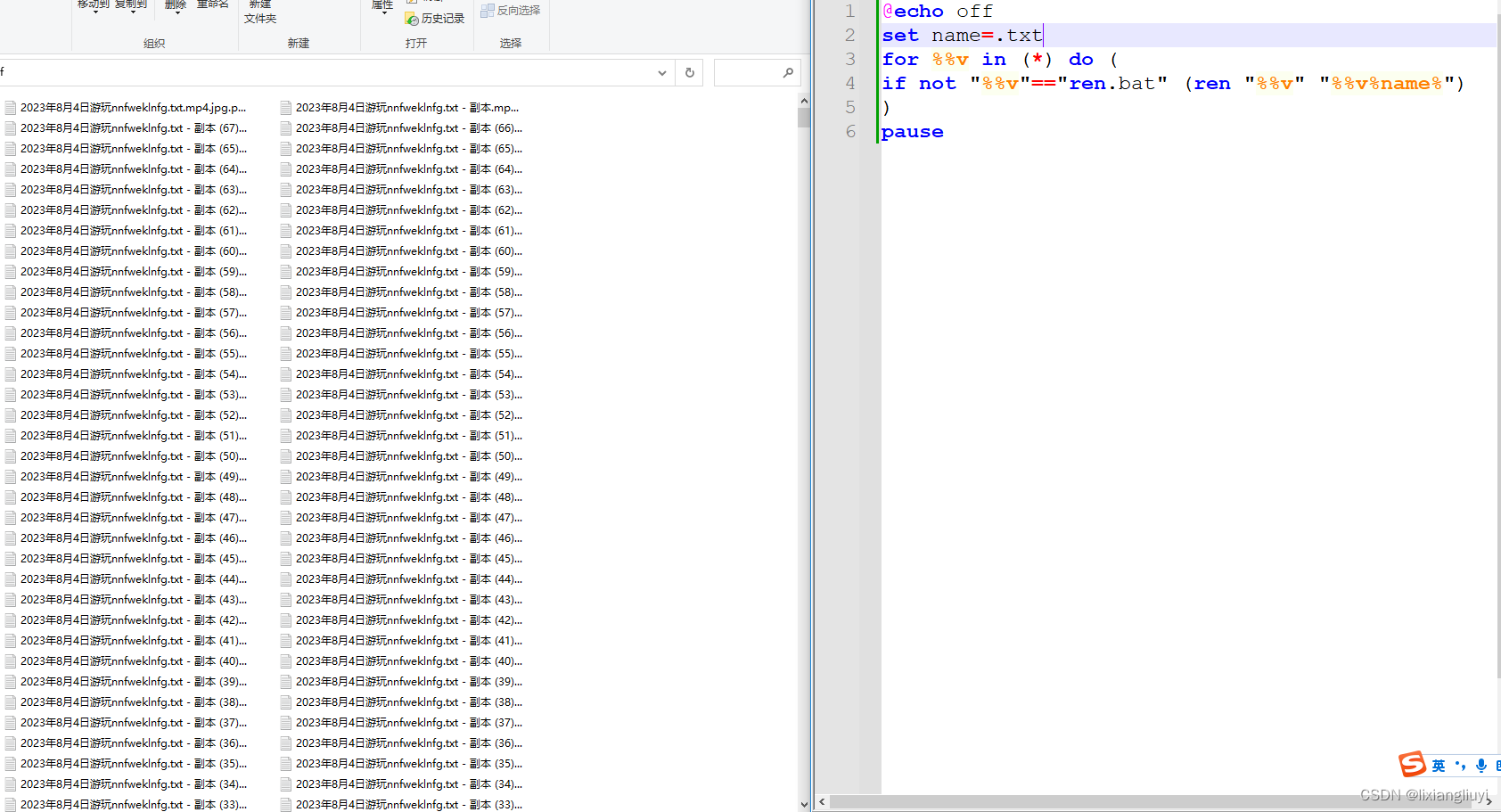Click file icon of right column 副本.mp... file

click(x=286, y=108)
